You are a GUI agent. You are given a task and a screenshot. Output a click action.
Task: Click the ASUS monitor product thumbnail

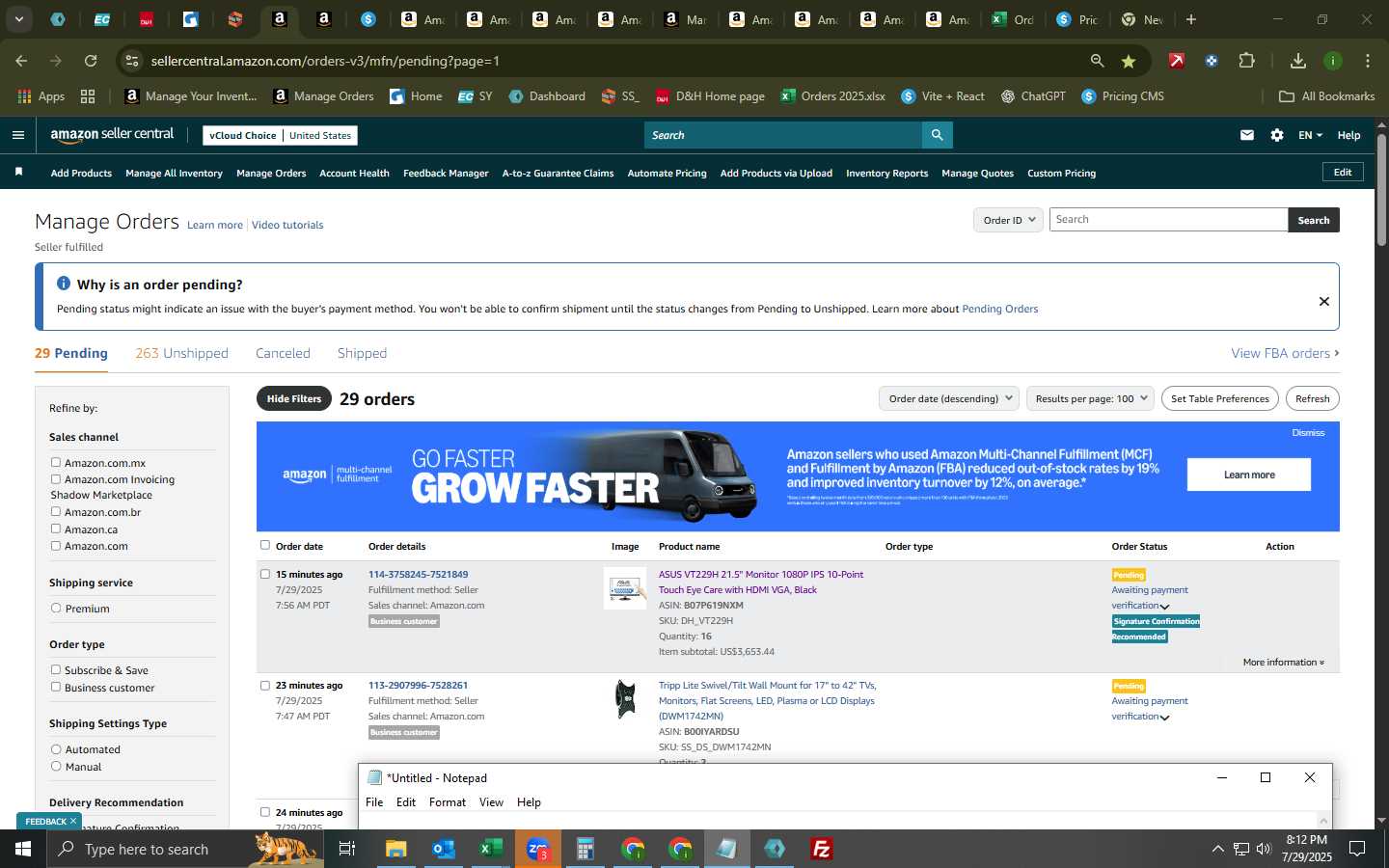click(625, 587)
